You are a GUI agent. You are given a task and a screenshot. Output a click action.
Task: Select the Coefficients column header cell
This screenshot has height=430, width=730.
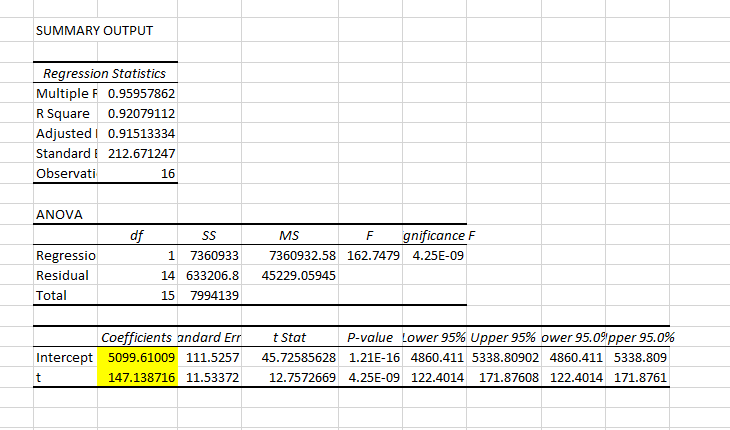[x=138, y=337]
